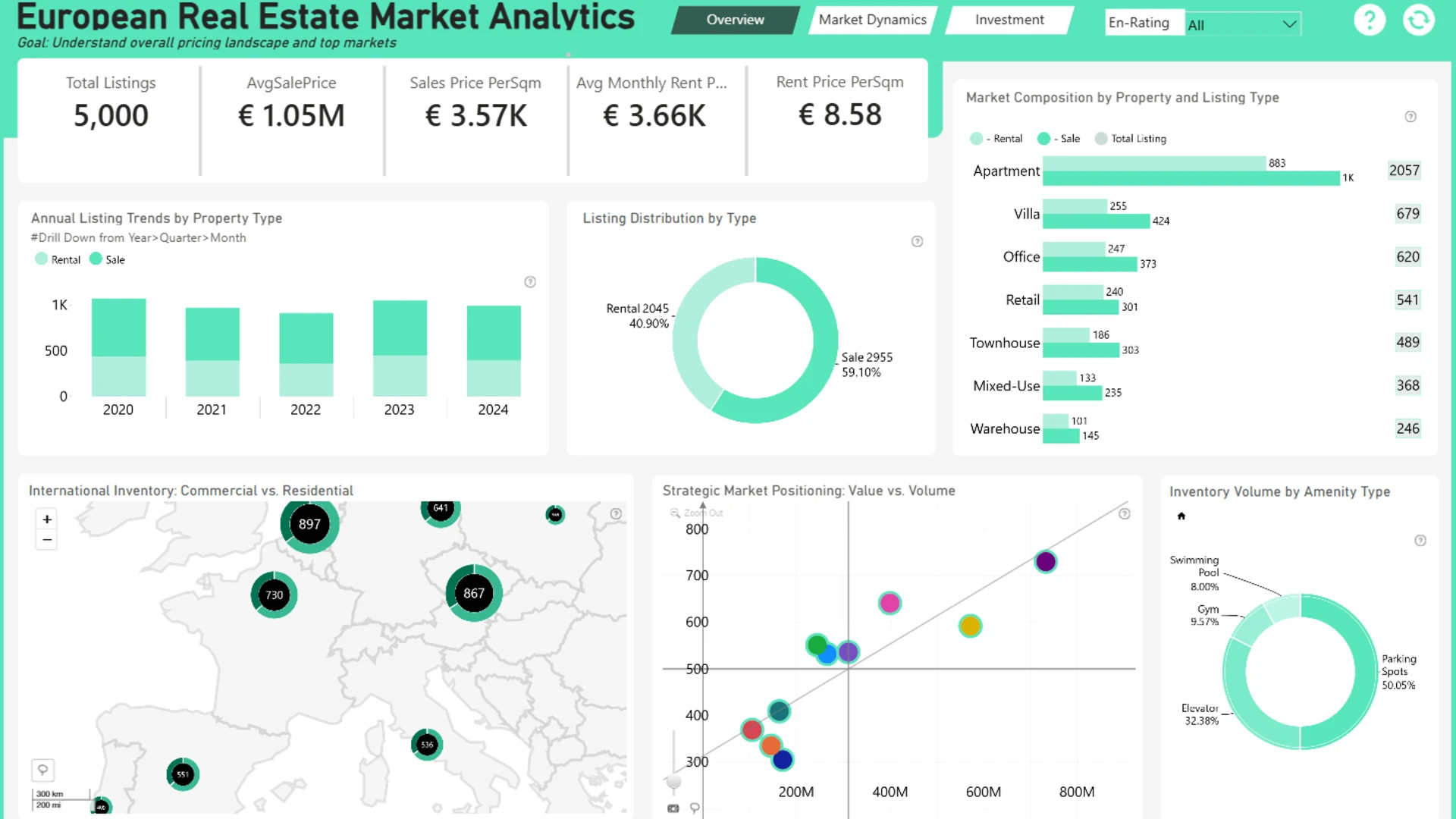1456x819 pixels.
Task: Activate the map lasso selection tool
Action: click(43, 770)
